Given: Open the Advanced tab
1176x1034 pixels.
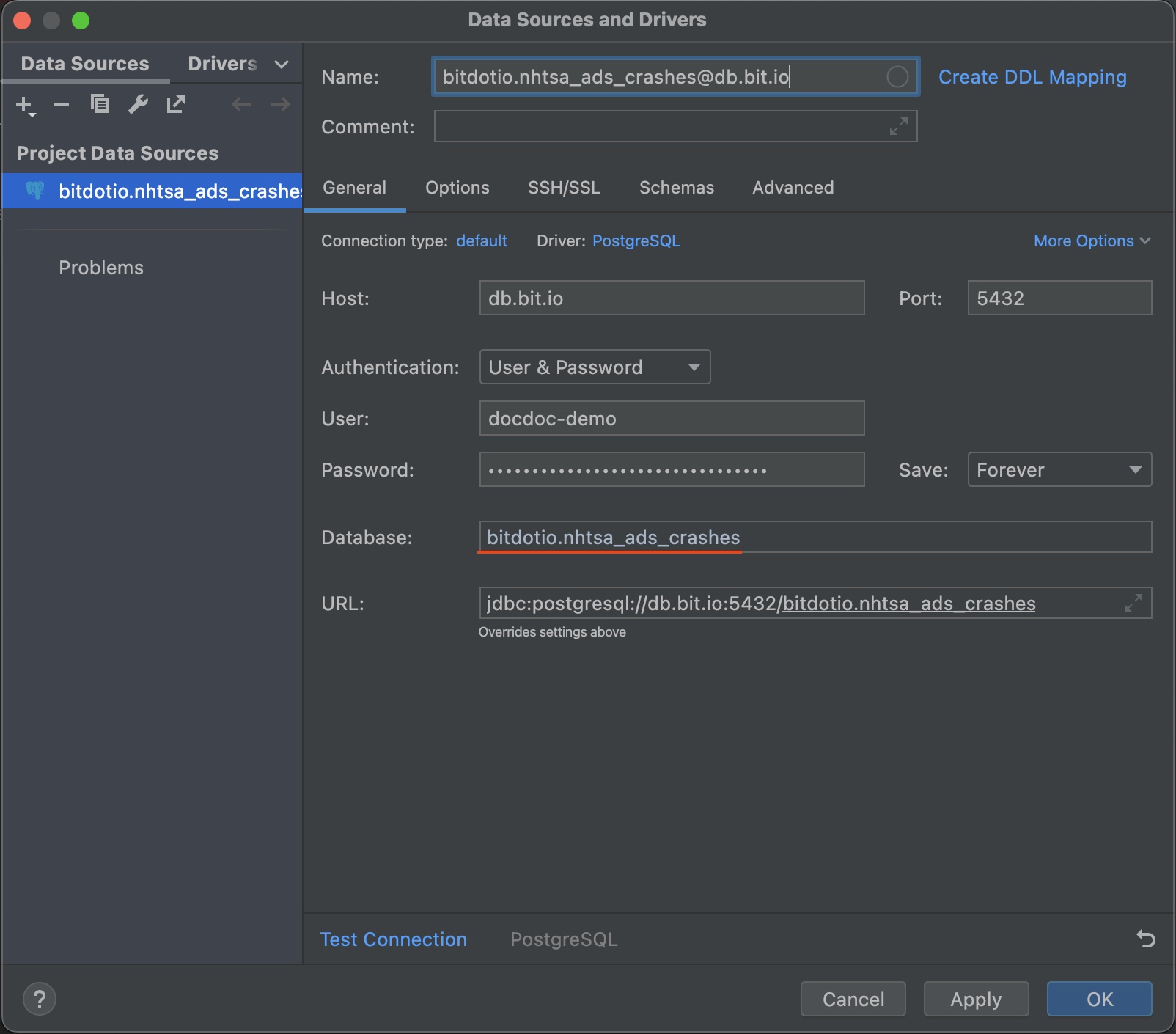Looking at the screenshot, I should [793, 188].
